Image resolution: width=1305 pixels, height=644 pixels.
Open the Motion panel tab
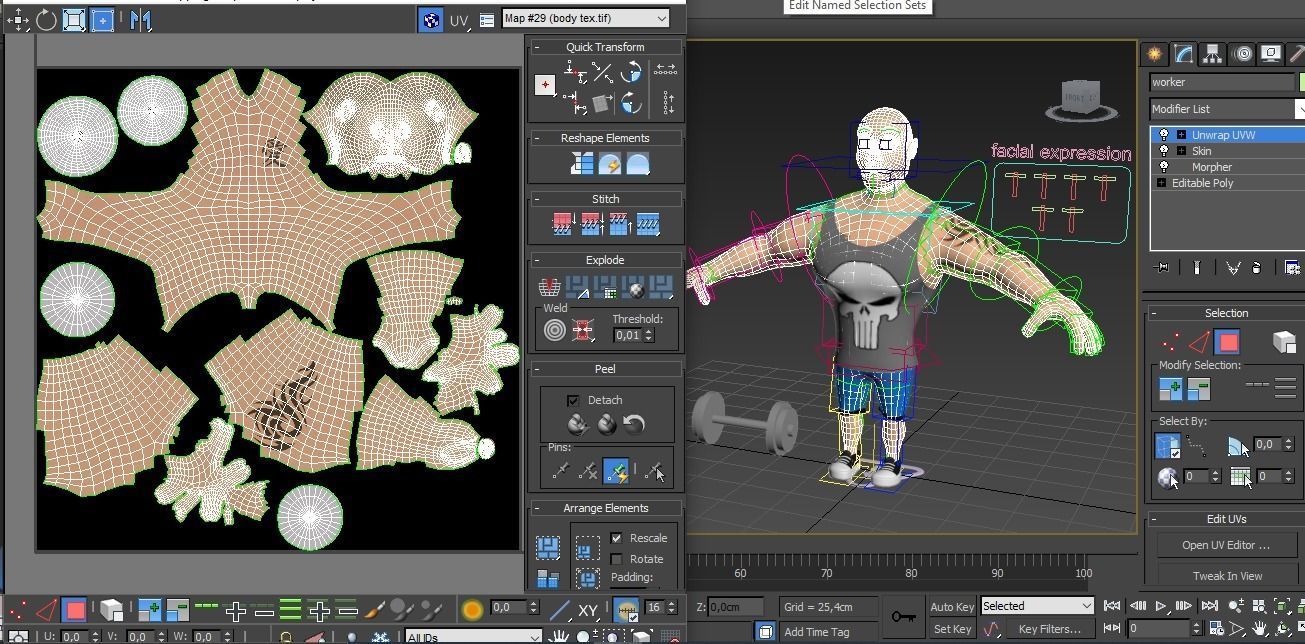pyautogui.click(x=1242, y=54)
